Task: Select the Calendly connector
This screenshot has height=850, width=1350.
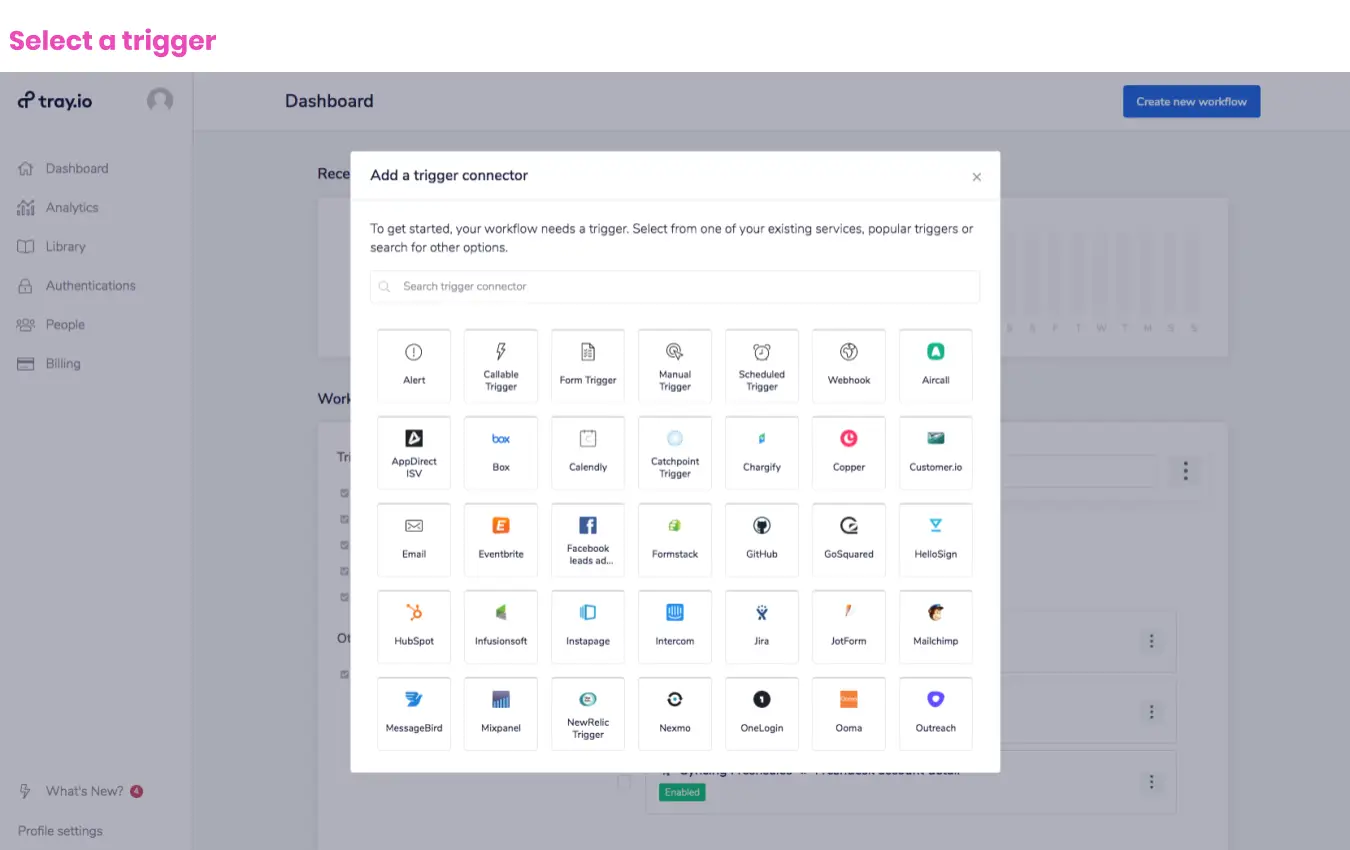Action: (x=588, y=453)
